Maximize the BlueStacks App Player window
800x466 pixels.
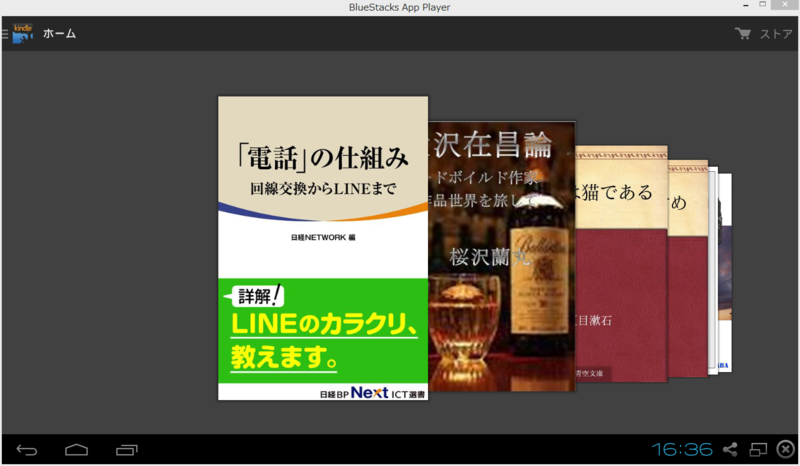pyautogui.click(x=762, y=5)
